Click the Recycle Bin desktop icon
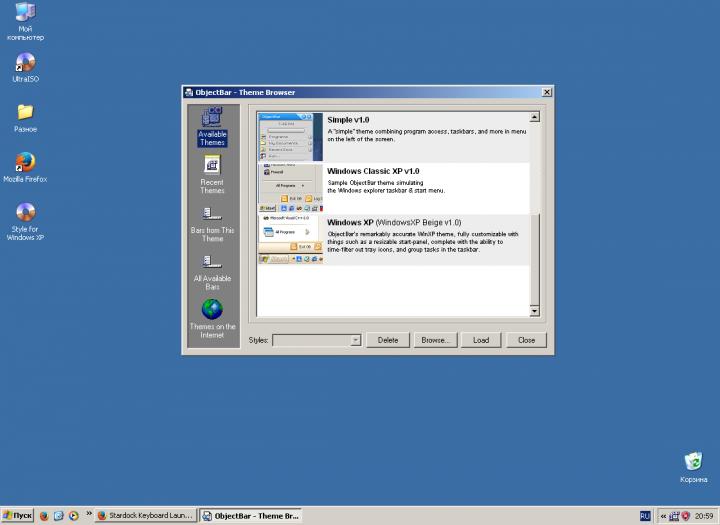The width and height of the screenshot is (720, 525). click(x=693, y=463)
